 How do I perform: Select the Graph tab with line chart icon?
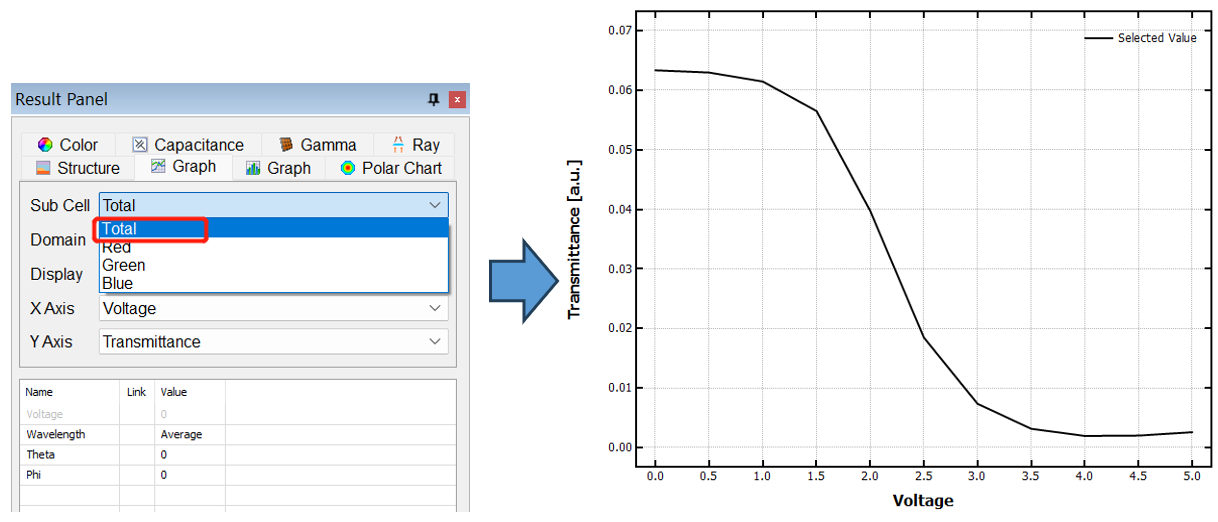point(183,167)
